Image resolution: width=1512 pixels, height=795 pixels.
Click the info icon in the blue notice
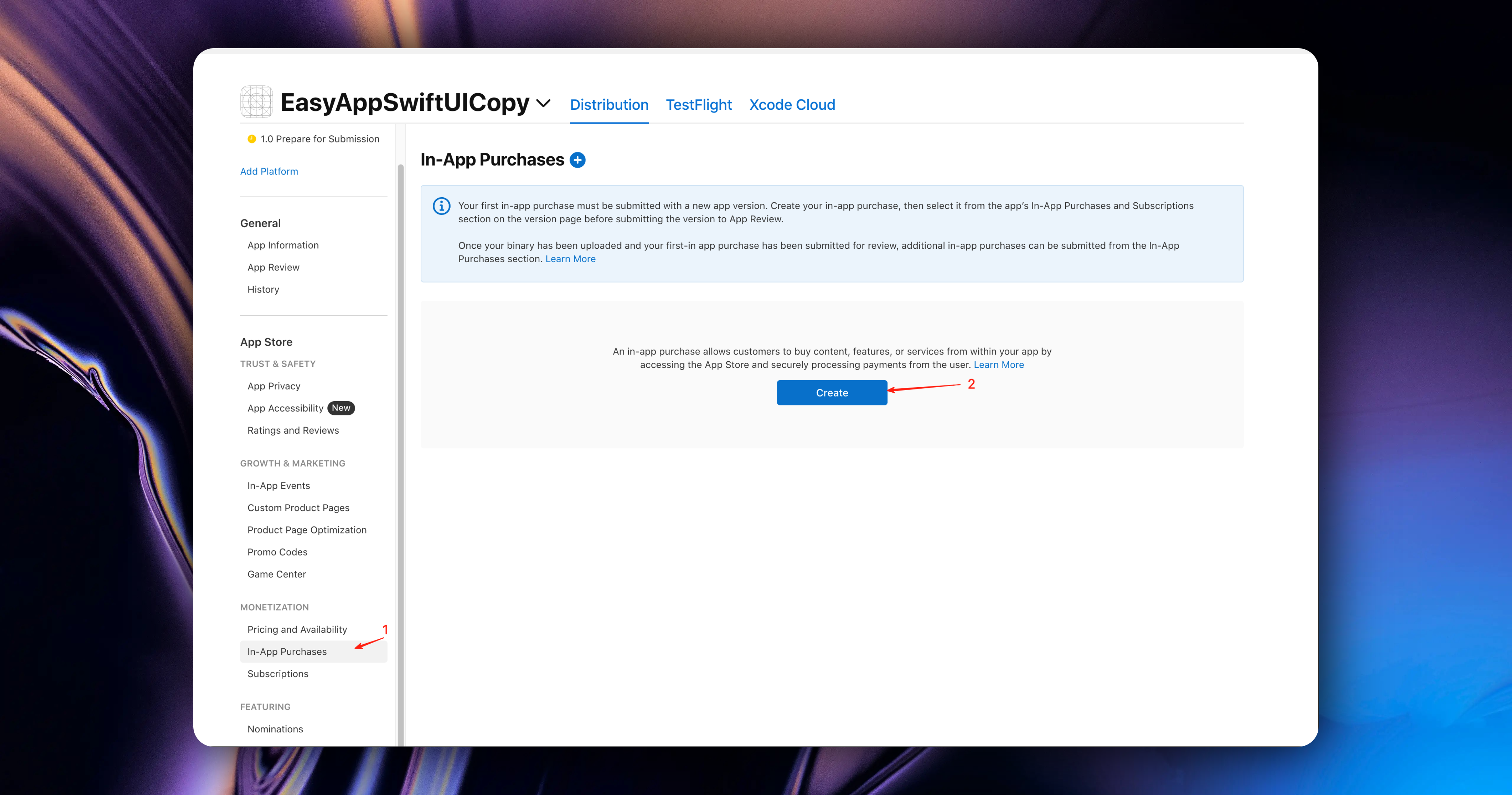tap(441, 206)
